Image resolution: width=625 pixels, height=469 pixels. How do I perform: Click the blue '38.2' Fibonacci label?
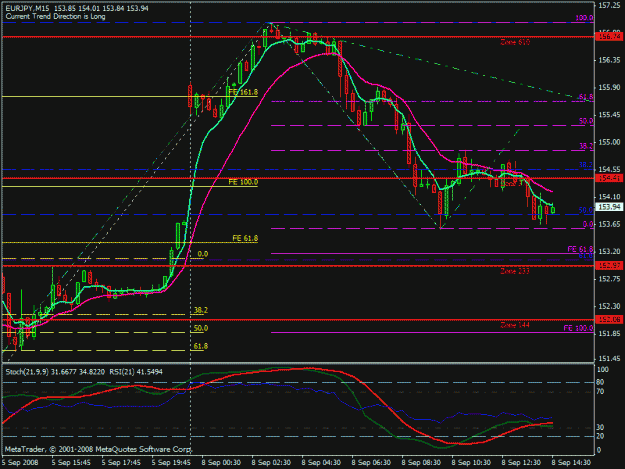pos(586,165)
